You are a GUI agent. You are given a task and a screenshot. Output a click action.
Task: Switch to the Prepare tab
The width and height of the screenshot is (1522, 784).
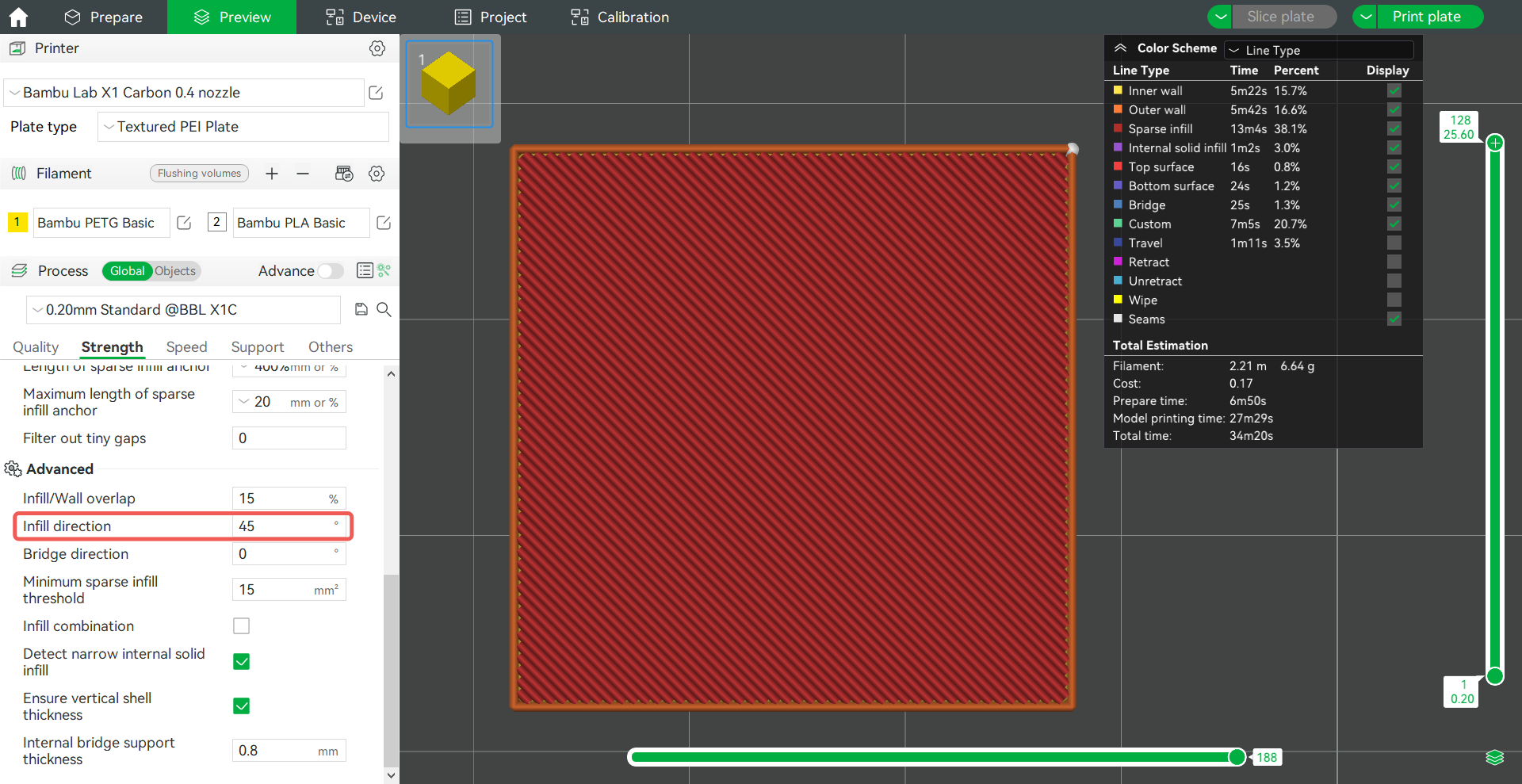[x=103, y=17]
